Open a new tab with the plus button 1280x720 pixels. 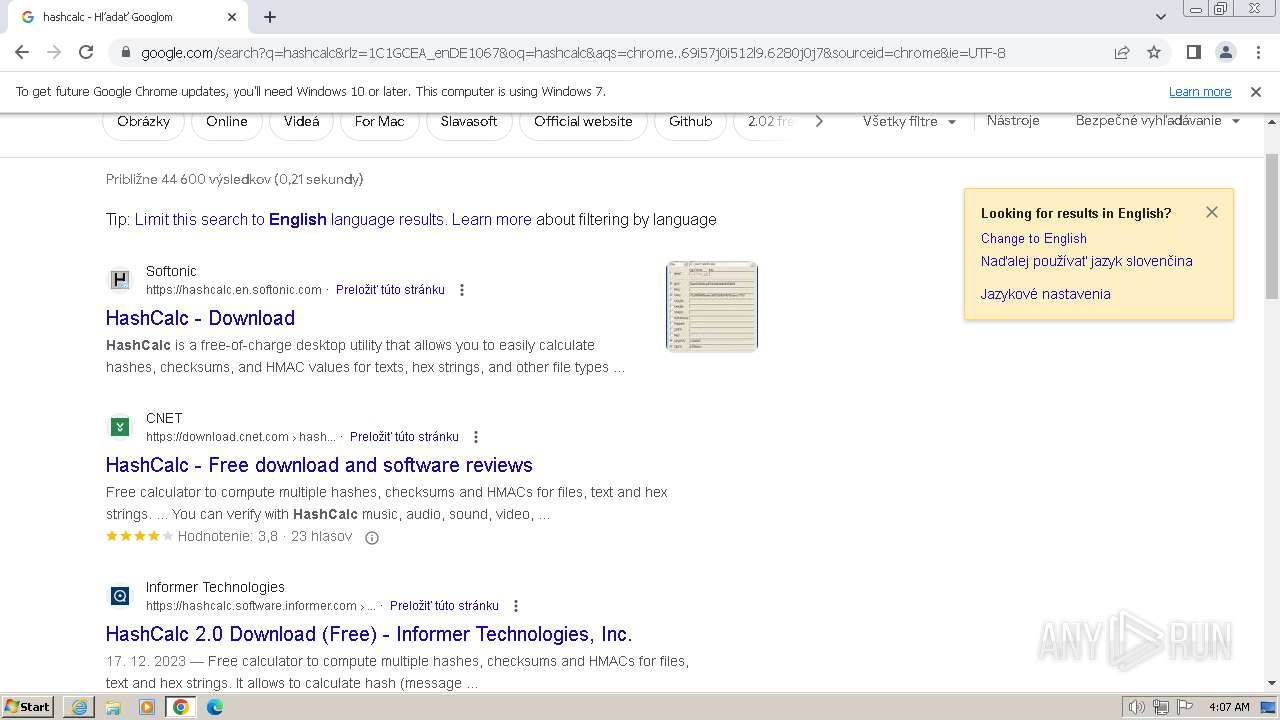[x=270, y=17]
